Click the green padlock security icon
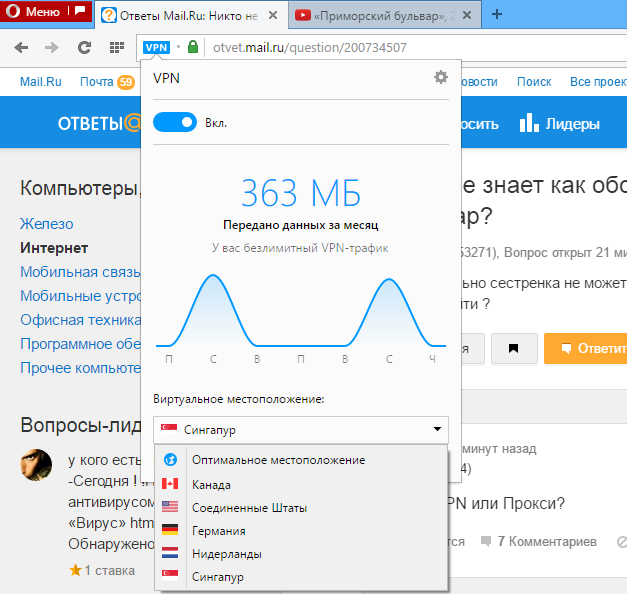627x594 pixels. tap(193, 47)
